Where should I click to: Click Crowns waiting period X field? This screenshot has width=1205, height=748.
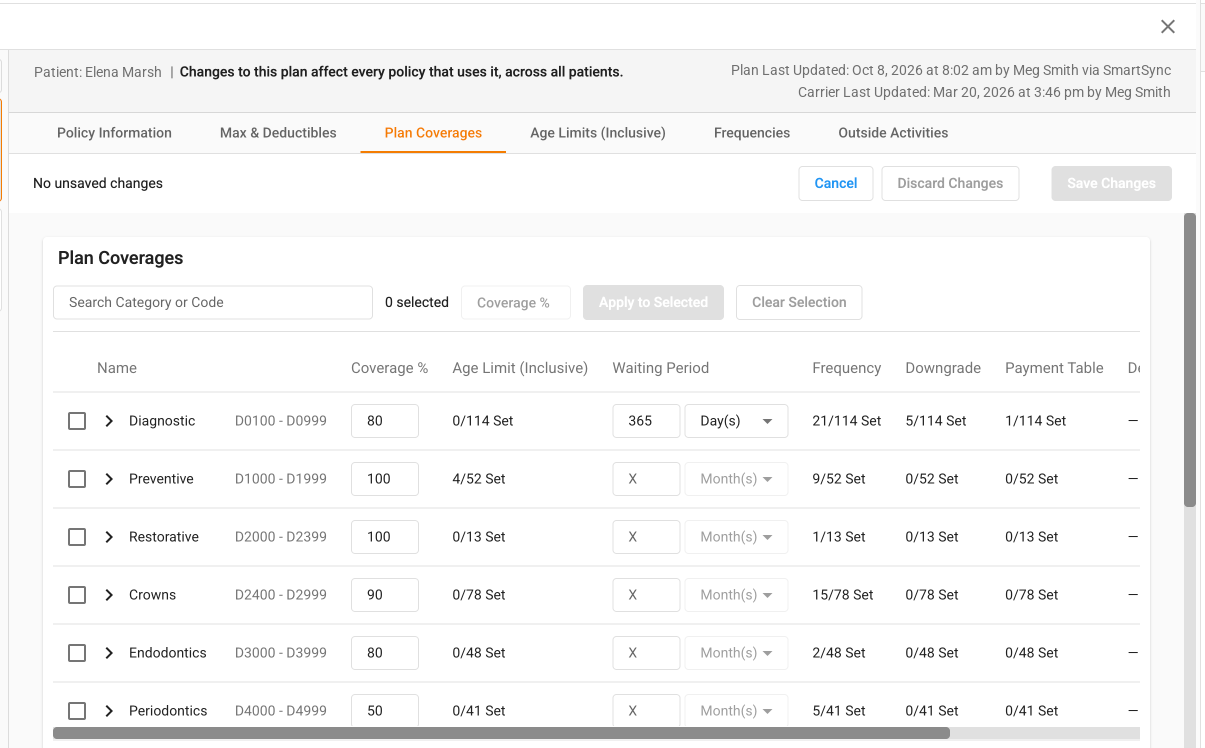click(x=647, y=595)
